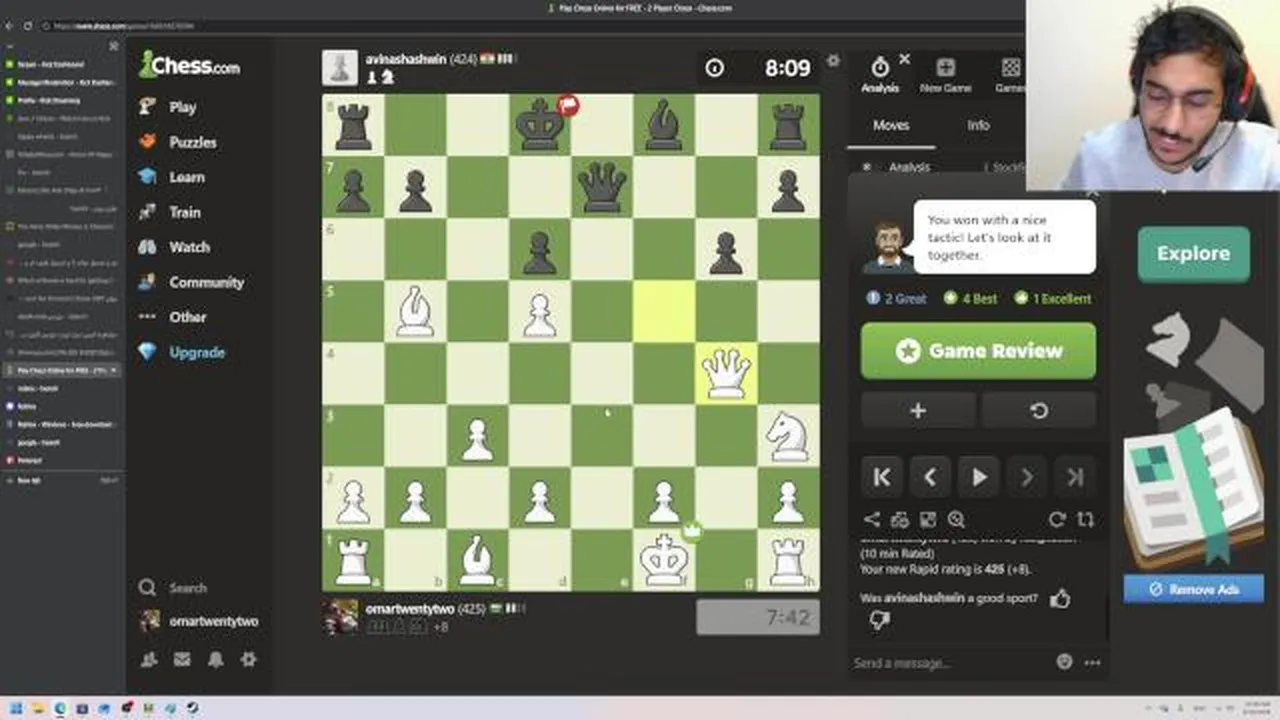Click opponent's avatar above board
The height and width of the screenshot is (720, 1280).
pos(340,67)
